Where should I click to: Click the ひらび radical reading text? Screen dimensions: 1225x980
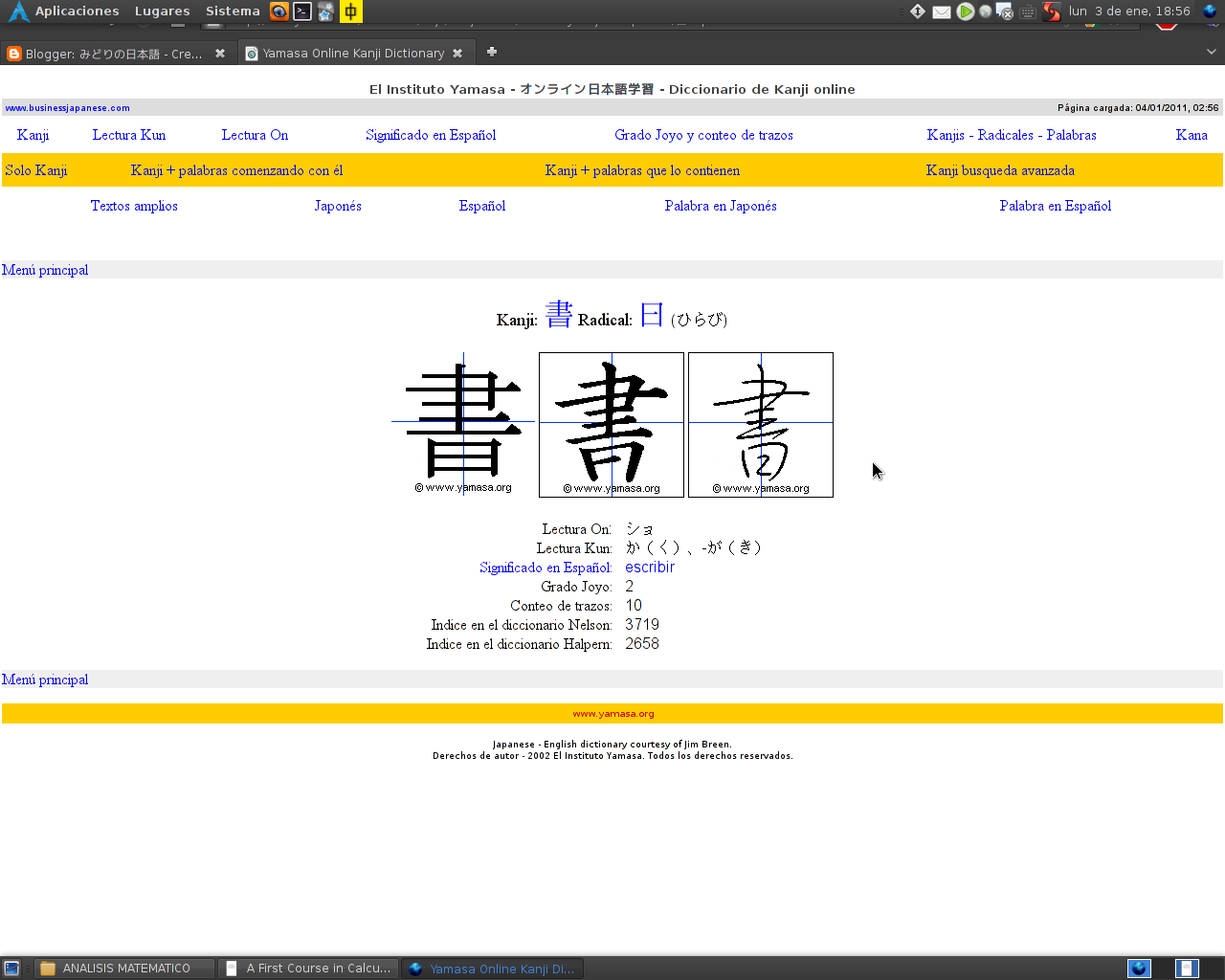(700, 320)
